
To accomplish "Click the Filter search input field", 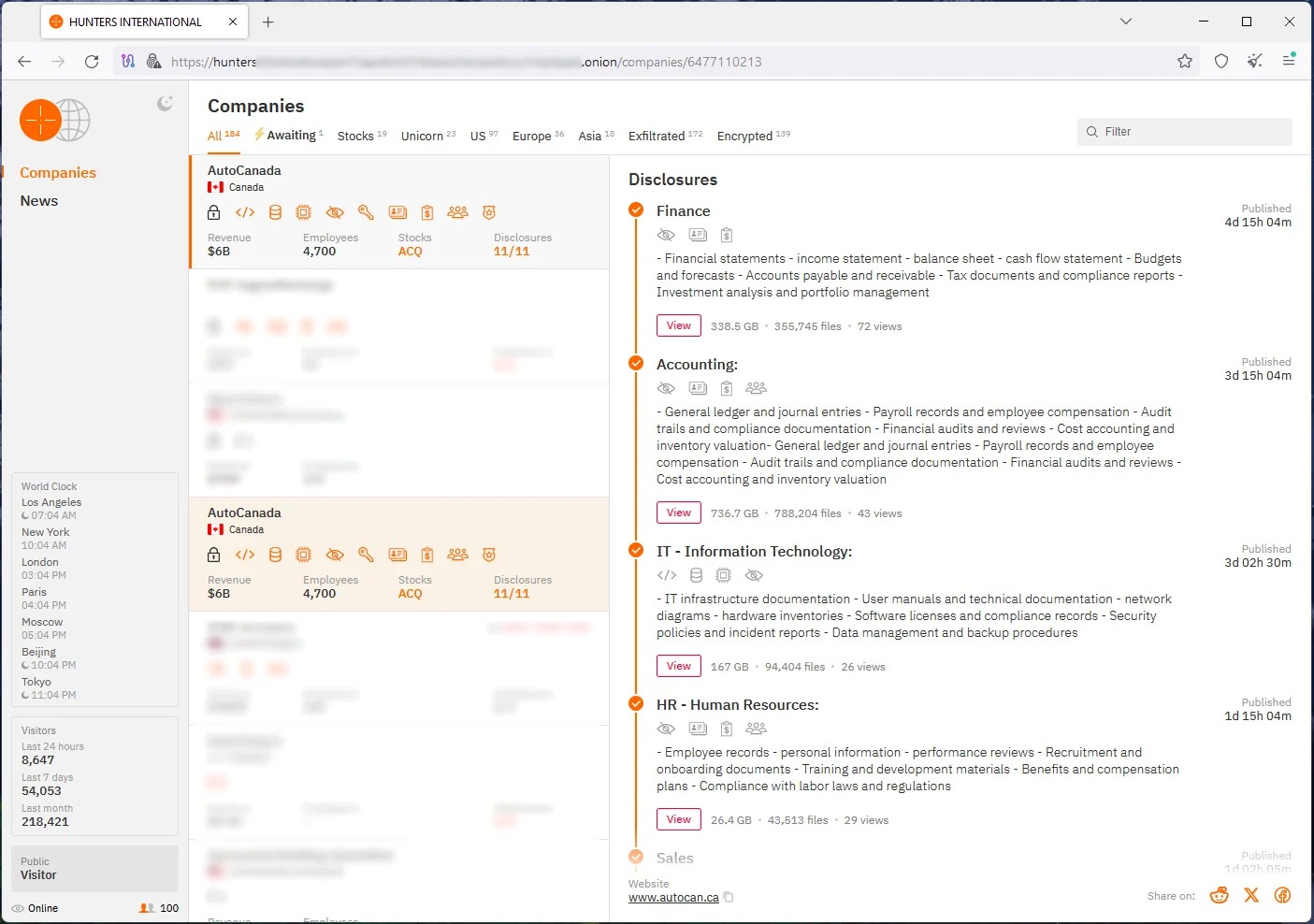I will pos(1184,132).
